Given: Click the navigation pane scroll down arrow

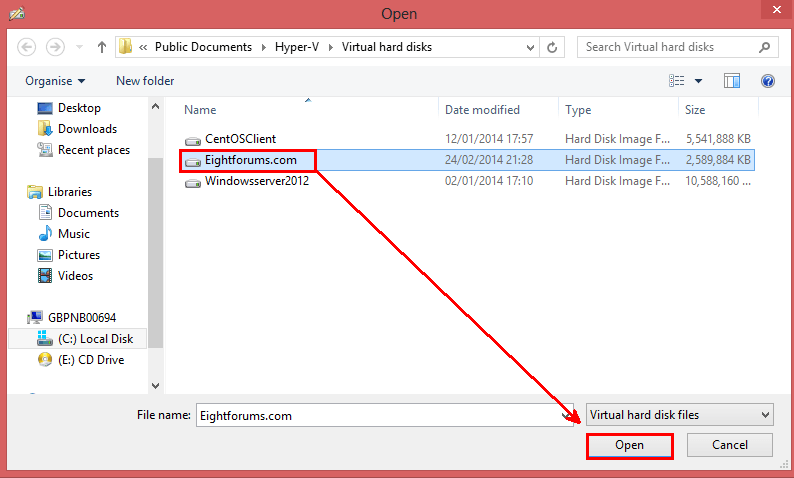Looking at the screenshot, I should pyautogui.click(x=155, y=385).
